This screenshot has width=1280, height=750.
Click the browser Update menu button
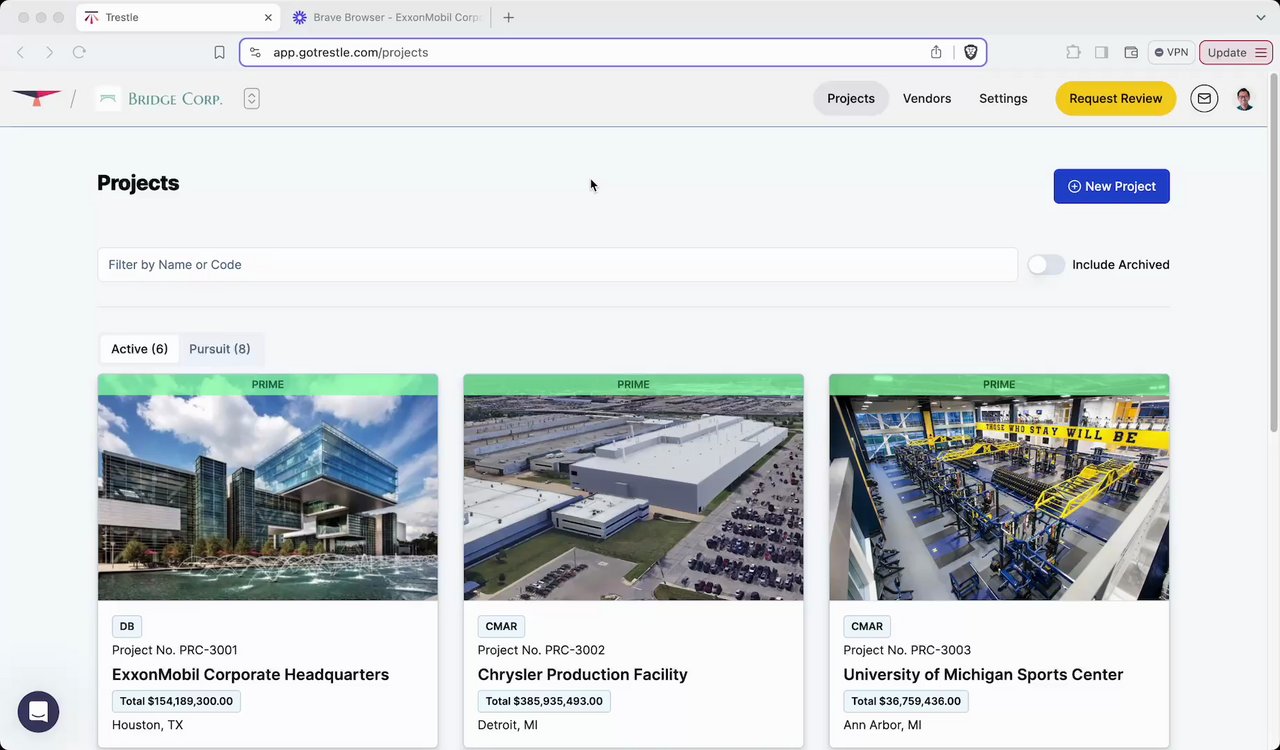(x=1236, y=52)
